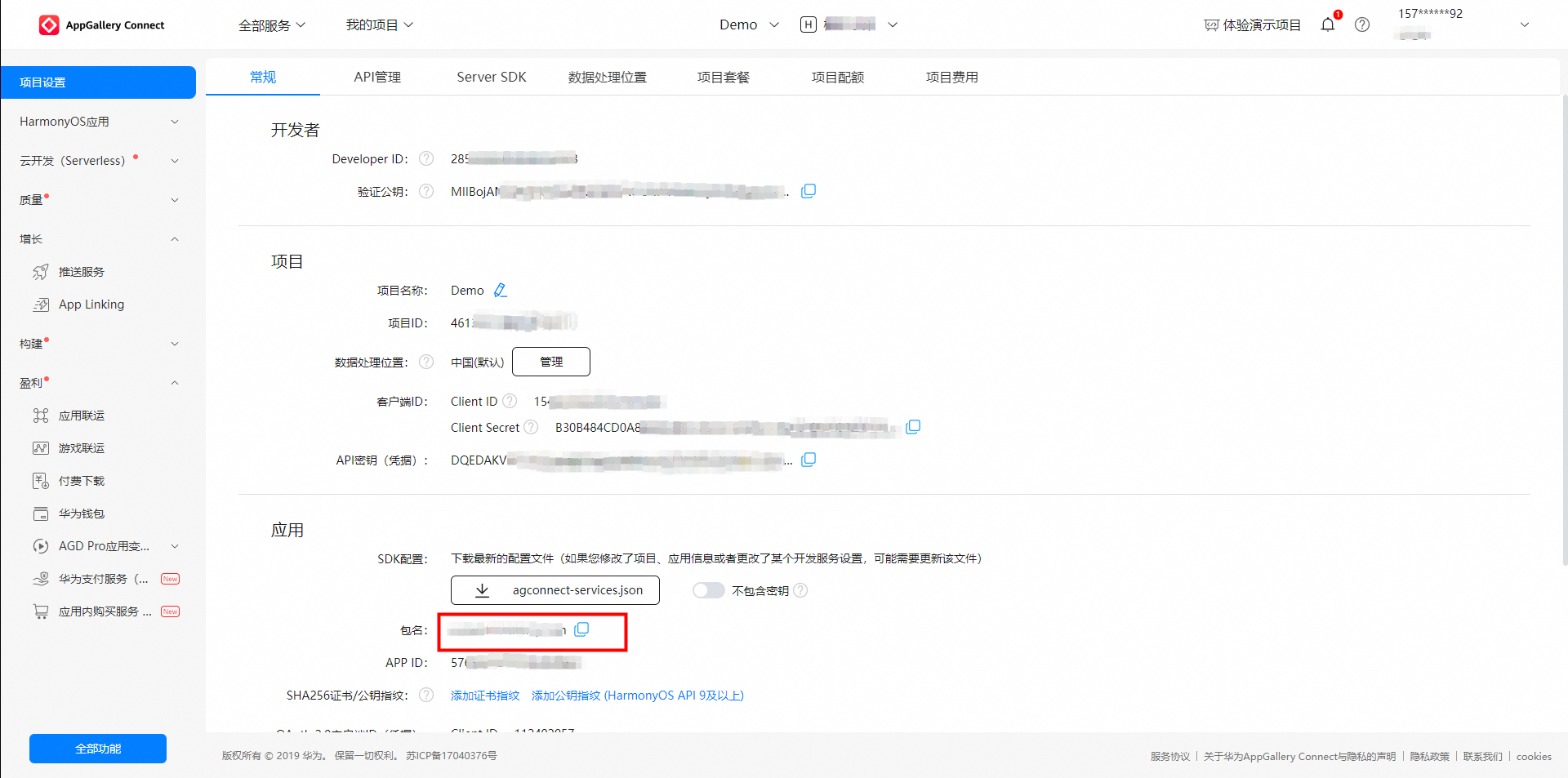This screenshot has height=778, width=1568.
Task: Toggle the 不包含密钥 switch
Action: (709, 590)
